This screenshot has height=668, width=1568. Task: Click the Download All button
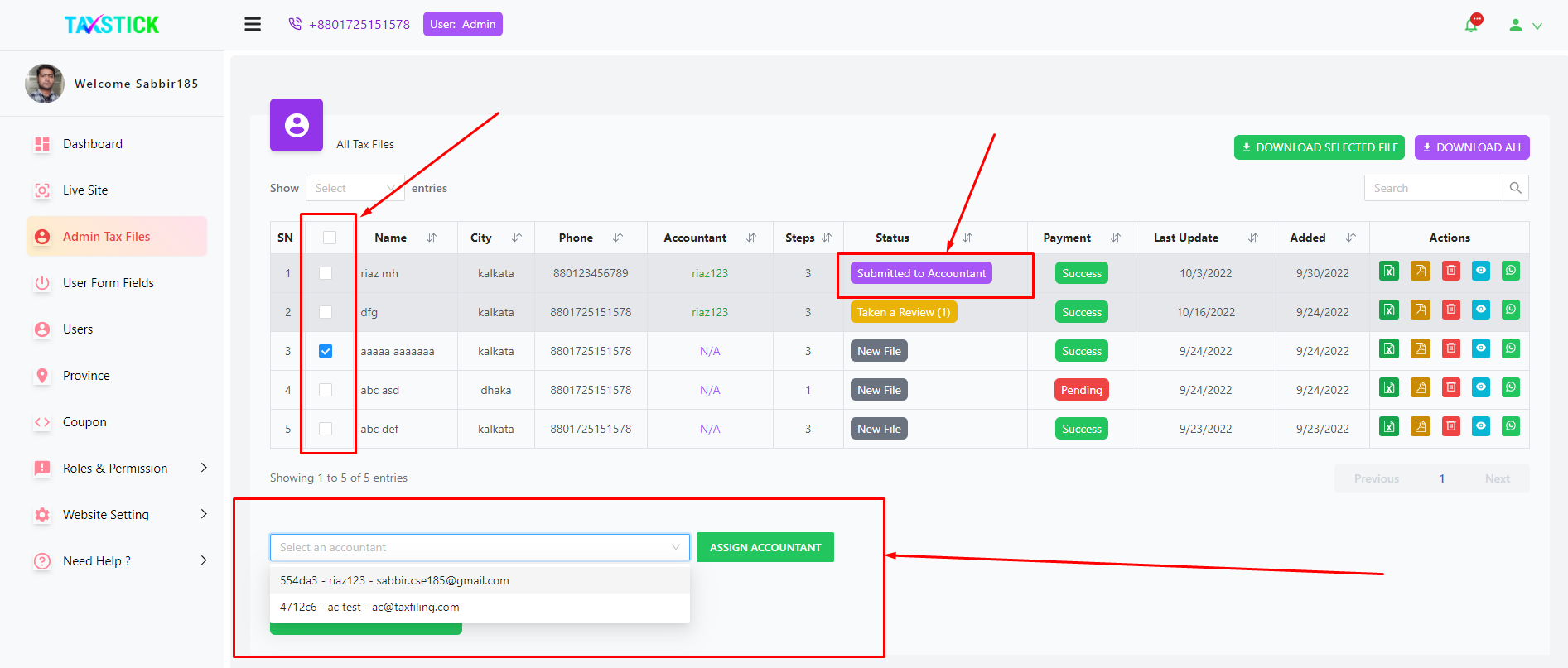(x=1472, y=147)
